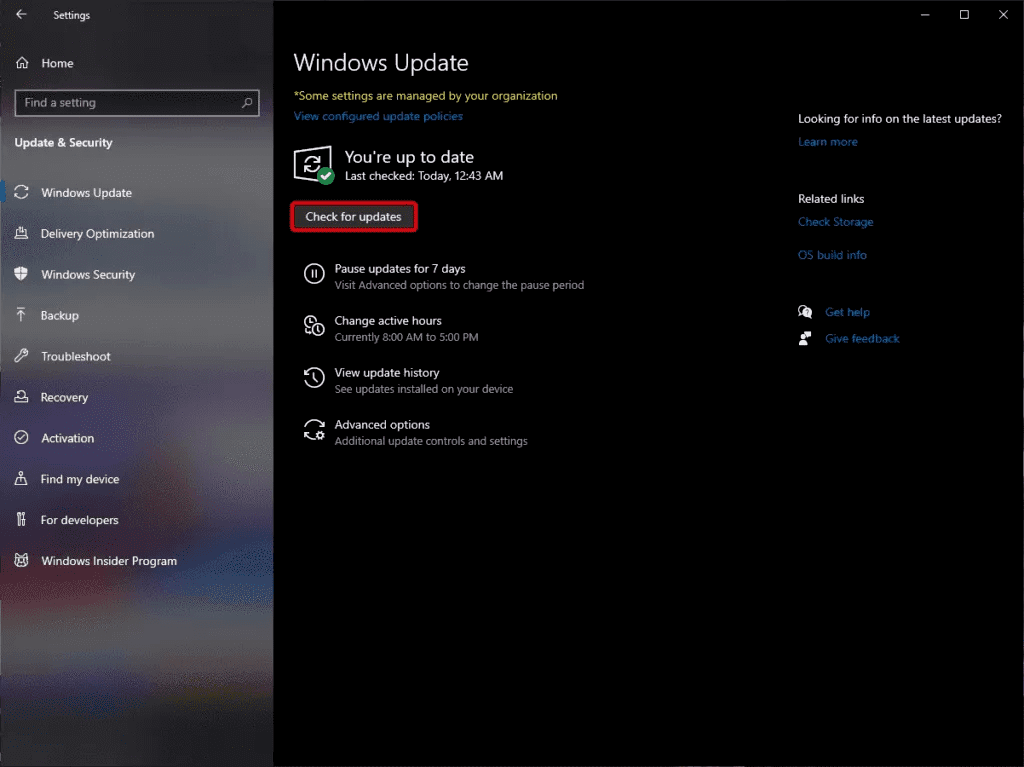
Task: Click the Get help link
Action: tap(847, 312)
